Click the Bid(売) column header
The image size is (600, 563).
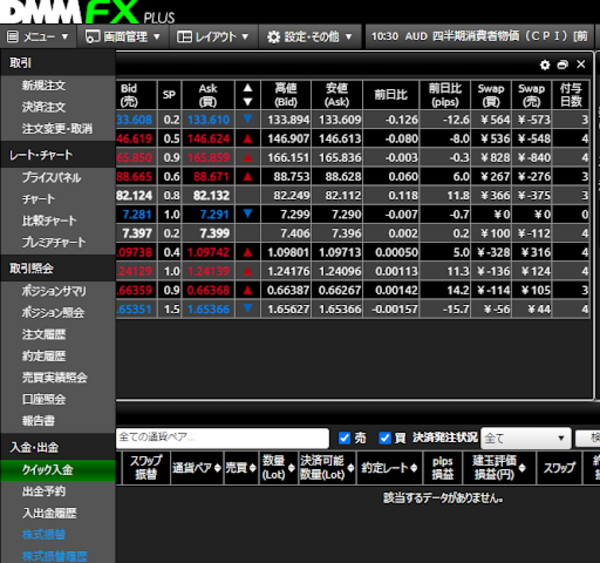136,95
